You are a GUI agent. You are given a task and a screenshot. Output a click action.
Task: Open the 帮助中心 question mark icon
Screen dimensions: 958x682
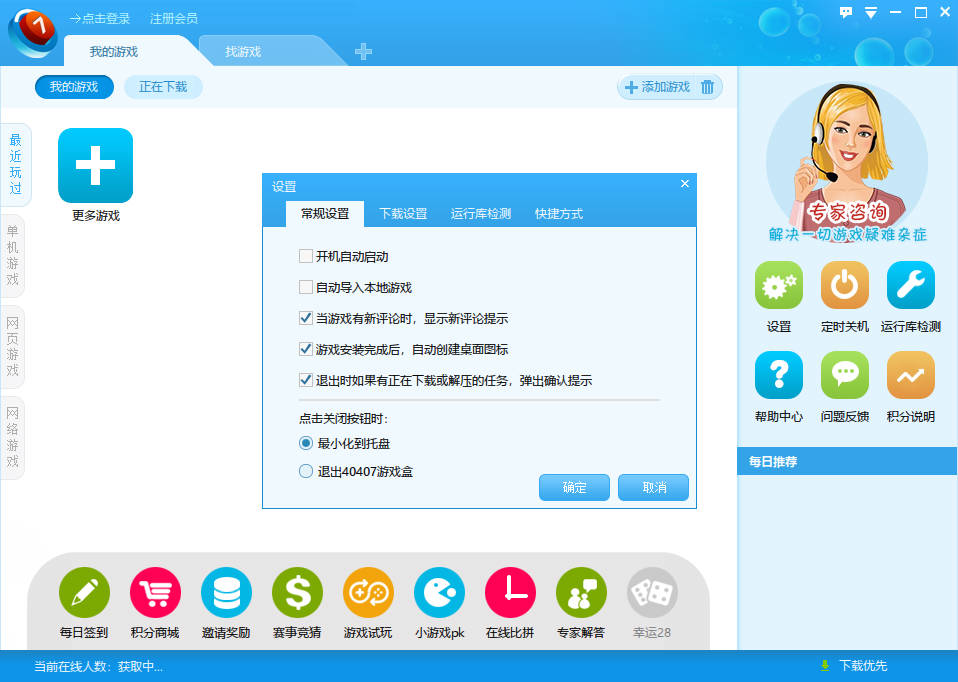click(x=778, y=375)
